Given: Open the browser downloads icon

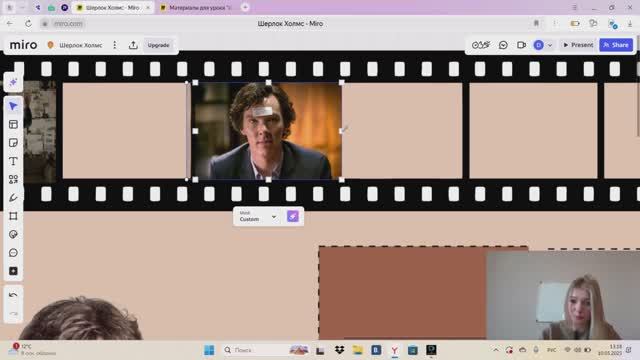Looking at the screenshot, I should point(630,24).
